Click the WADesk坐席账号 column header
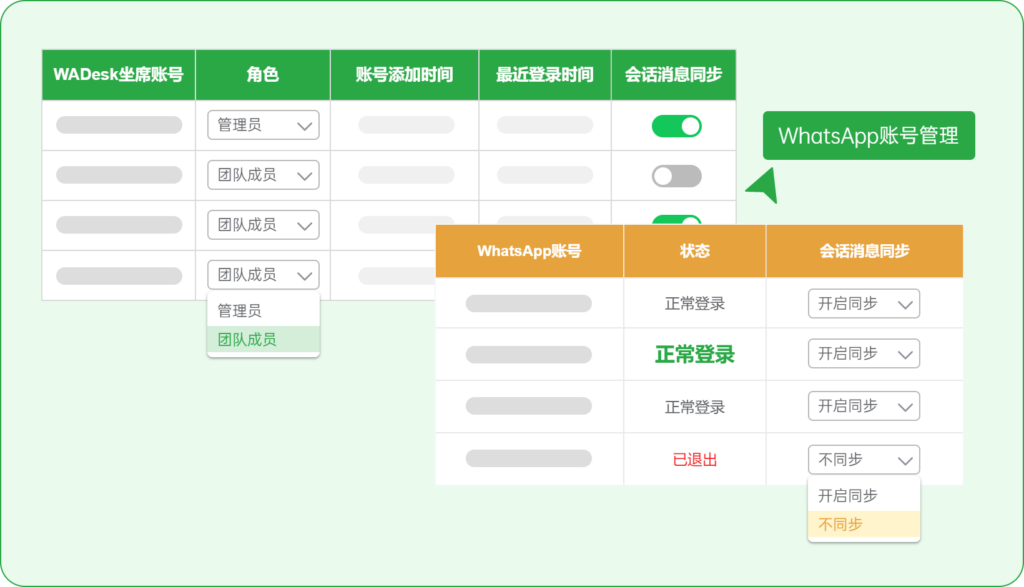 click(119, 74)
